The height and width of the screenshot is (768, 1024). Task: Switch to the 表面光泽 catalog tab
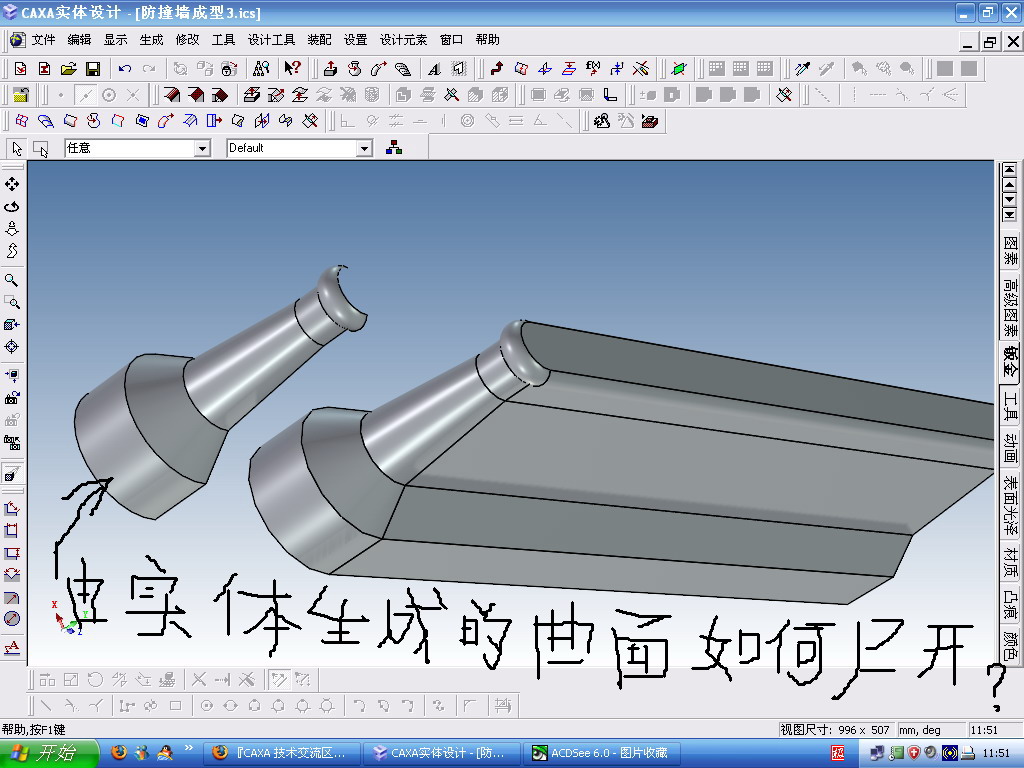(1010, 506)
